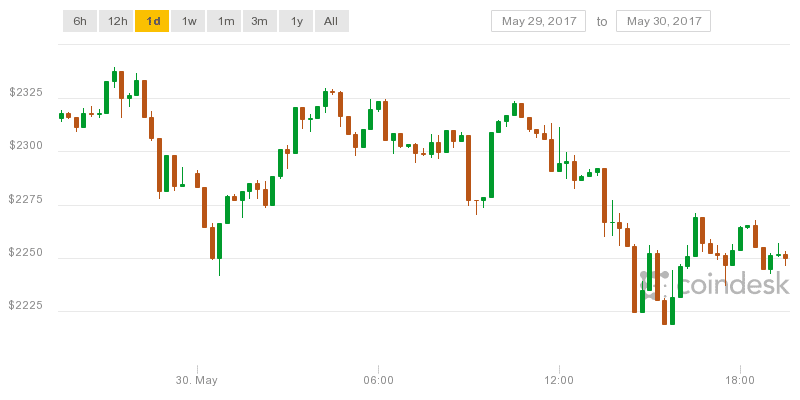Open the May 29, 2017 start date field
Image resolution: width=800 pixels, height=400 pixels.
pos(538,21)
